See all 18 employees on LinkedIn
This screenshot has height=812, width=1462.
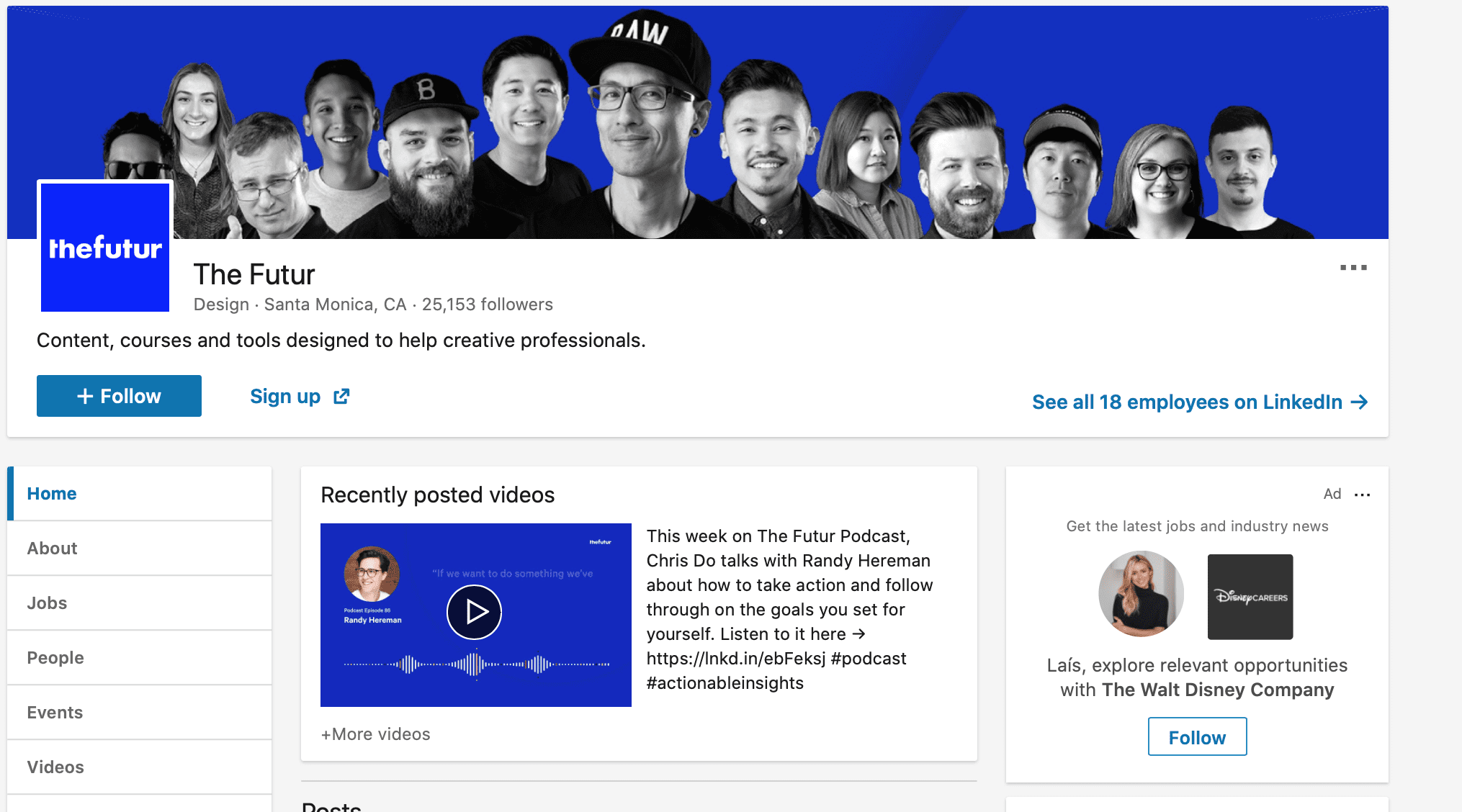(x=1200, y=402)
